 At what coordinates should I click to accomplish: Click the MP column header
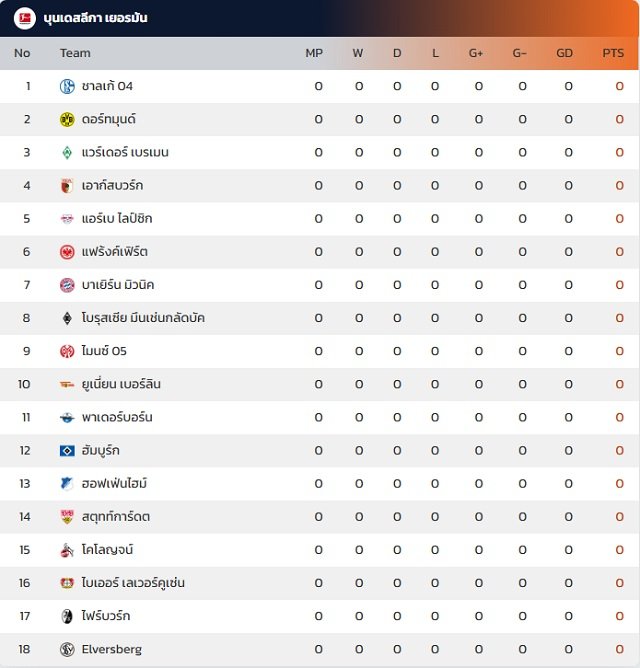coord(314,53)
